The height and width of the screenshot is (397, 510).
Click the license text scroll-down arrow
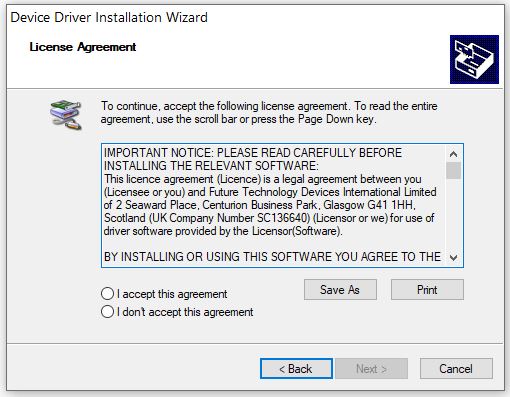click(453, 257)
